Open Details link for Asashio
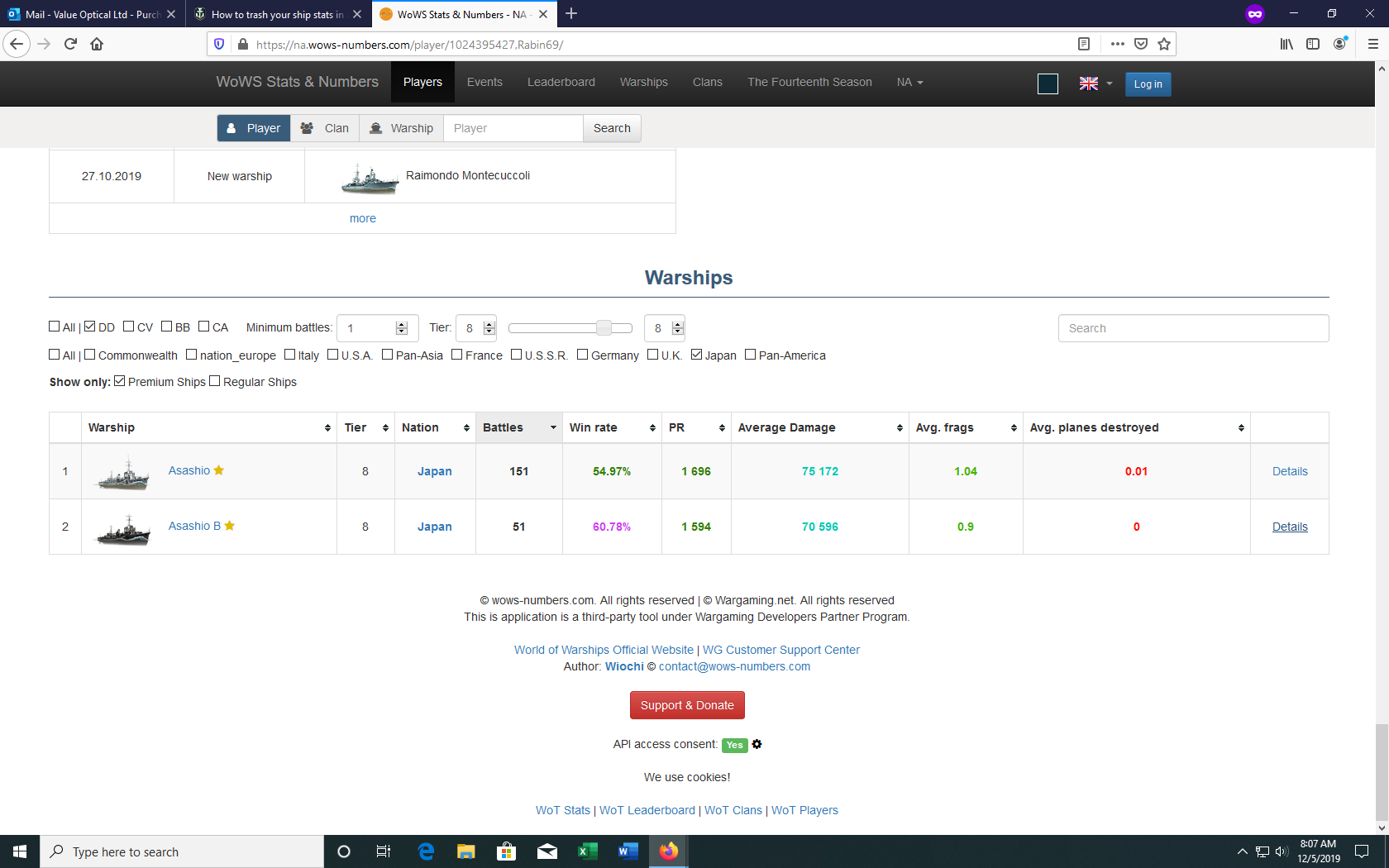 [1289, 471]
